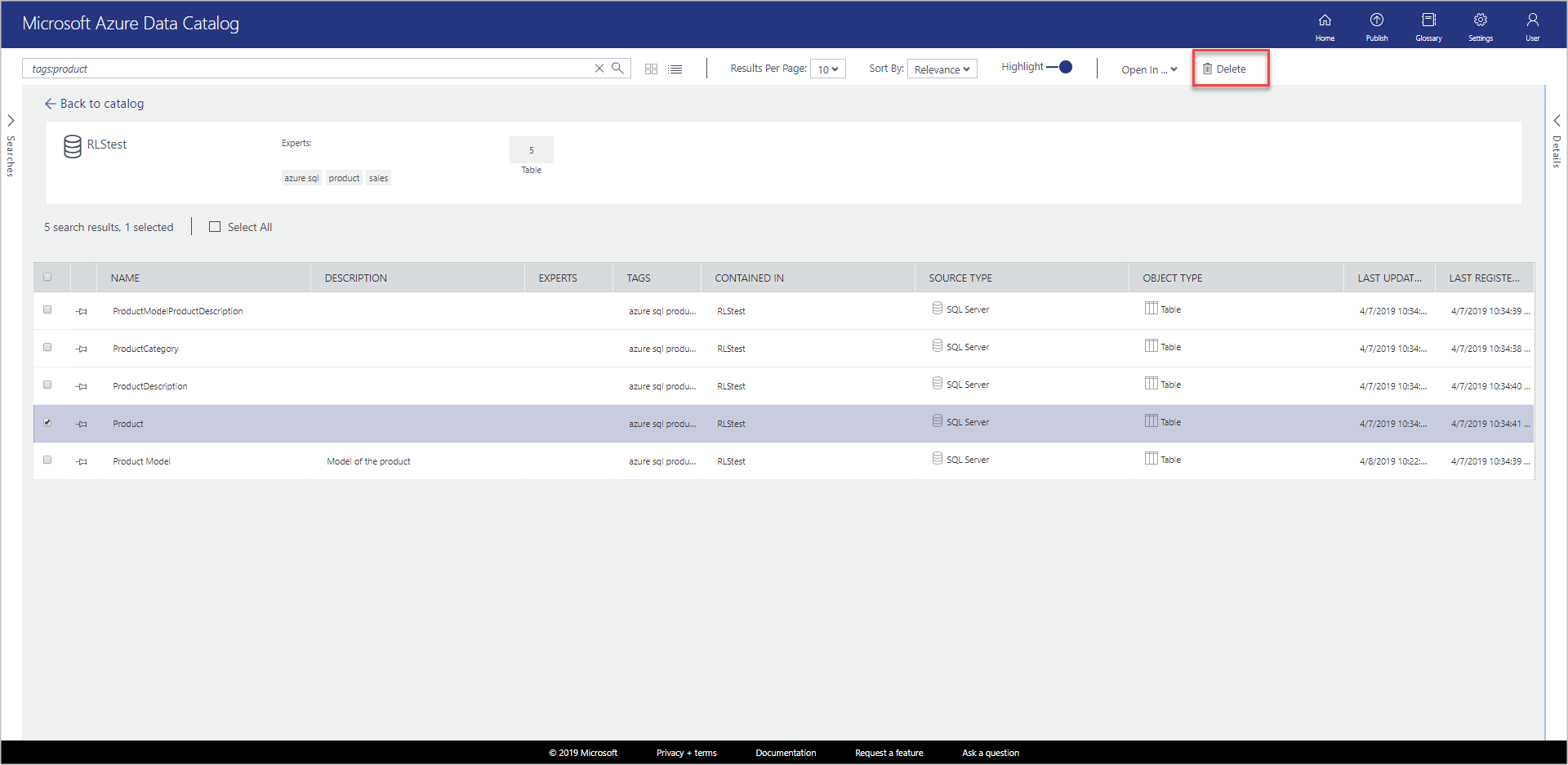Open Ask a question link
This screenshot has height=765, width=1568.
(x=991, y=753)
